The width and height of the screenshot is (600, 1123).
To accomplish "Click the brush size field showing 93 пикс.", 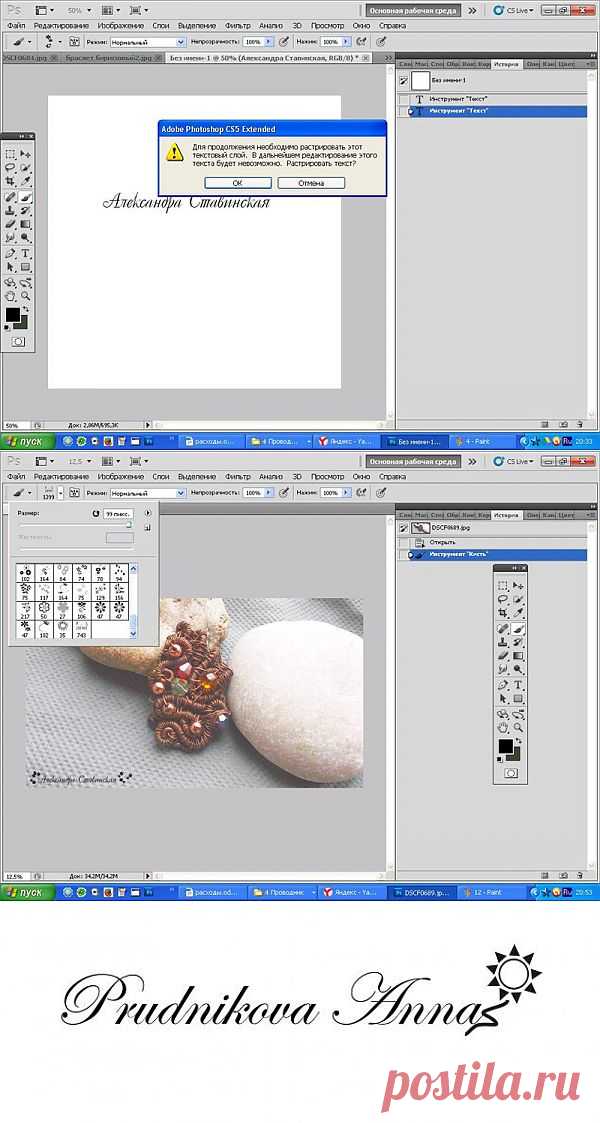I will coord(117,514).
